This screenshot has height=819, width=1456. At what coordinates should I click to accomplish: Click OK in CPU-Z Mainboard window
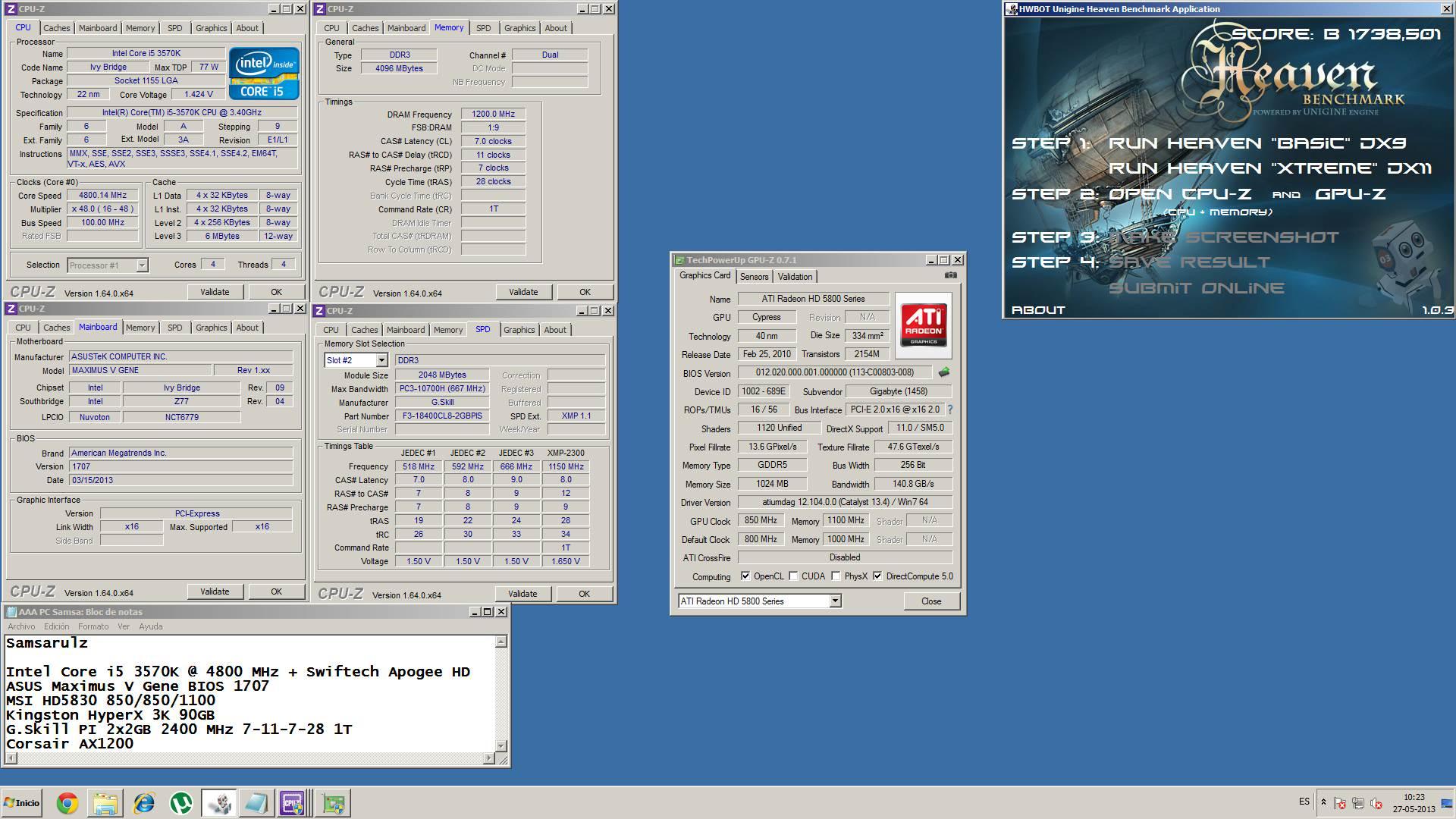point(276,591)
